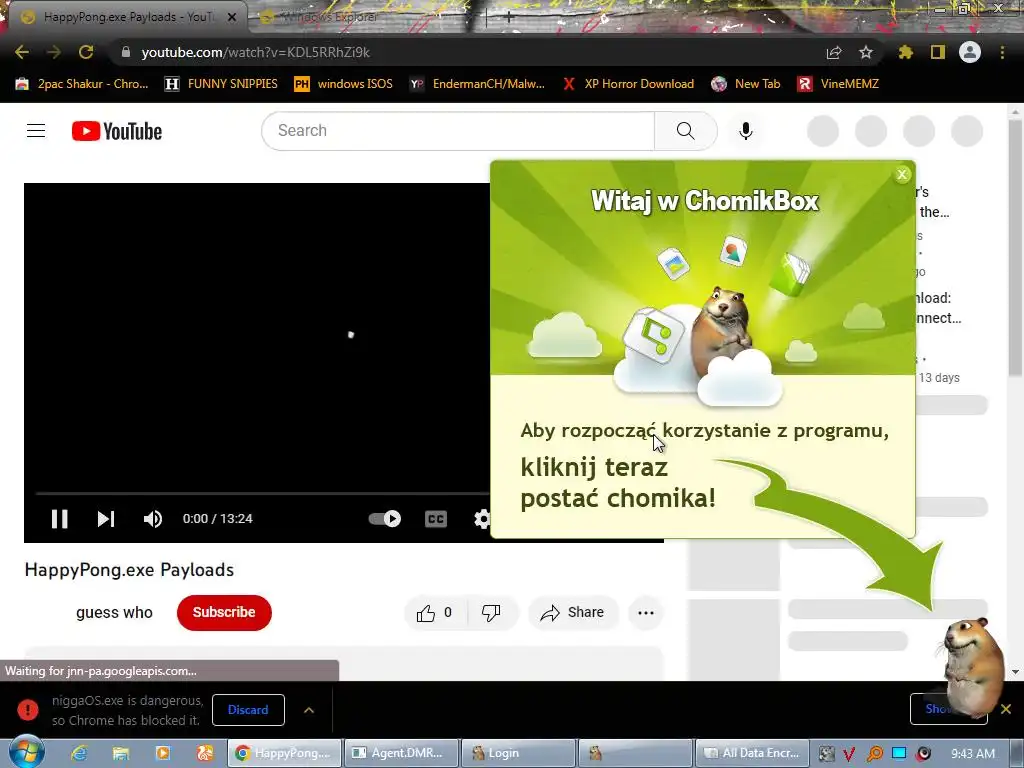Open the VineMEMZ bookmark
Screen dimensions: 1024x768
coord(839,84)
